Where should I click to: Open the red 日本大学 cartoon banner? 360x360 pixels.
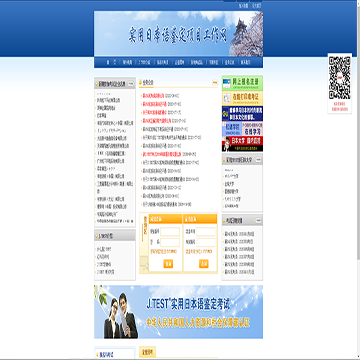[x=242, y=144]
